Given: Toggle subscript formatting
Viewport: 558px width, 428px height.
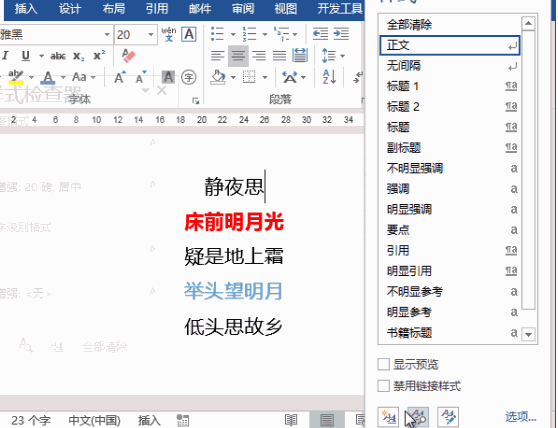Looking at the screenshot, I should pos(78,56).
